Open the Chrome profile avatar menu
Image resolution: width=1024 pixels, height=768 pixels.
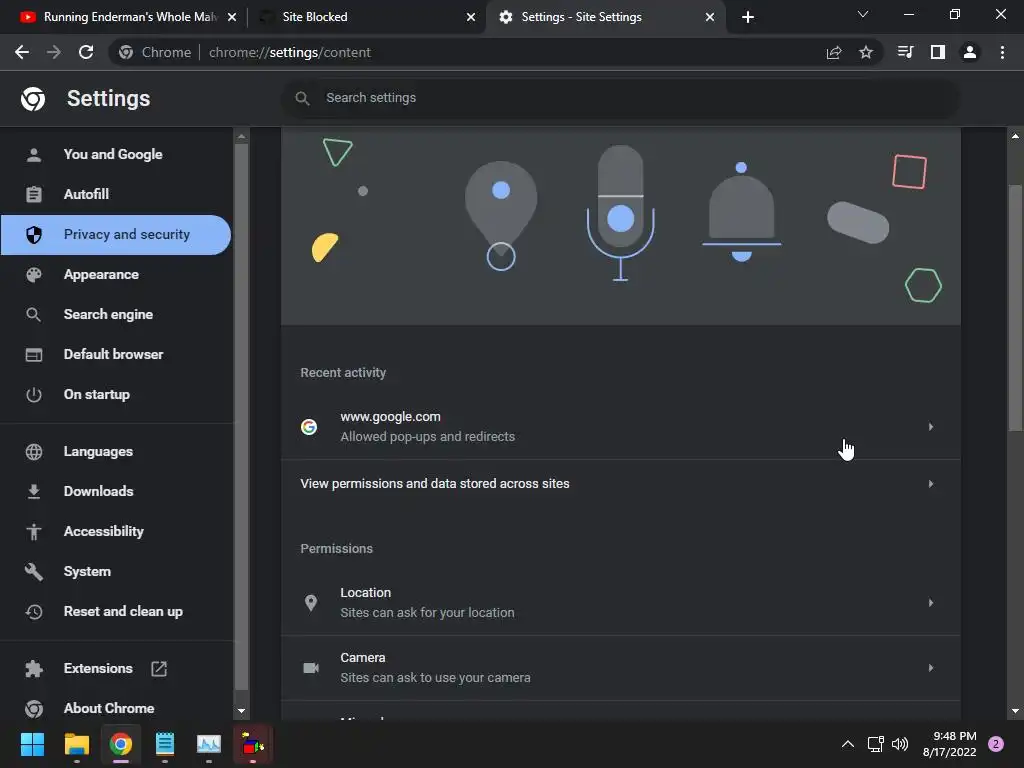(970, 52)
